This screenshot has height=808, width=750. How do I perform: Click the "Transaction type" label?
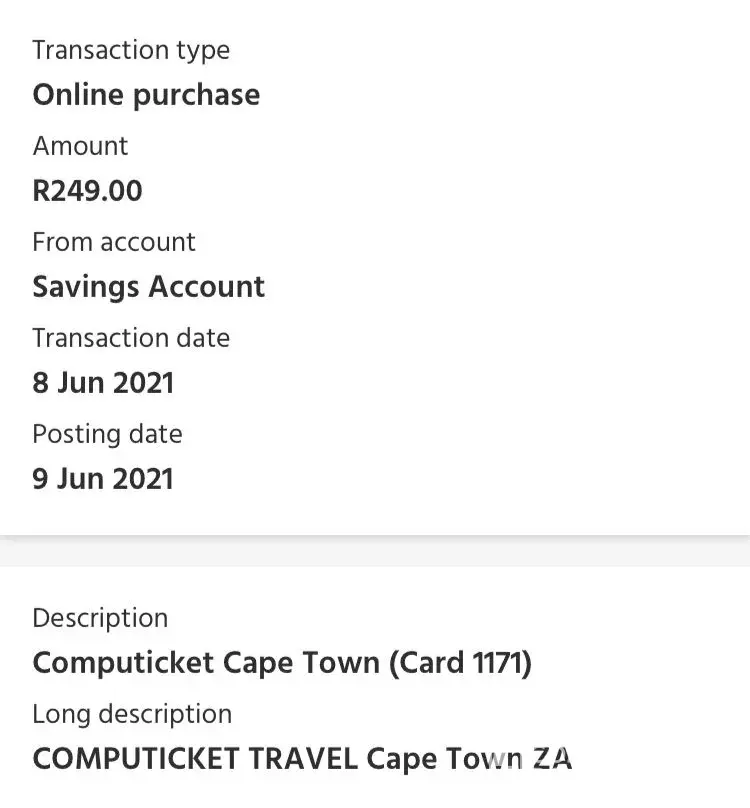coord(131,50)
